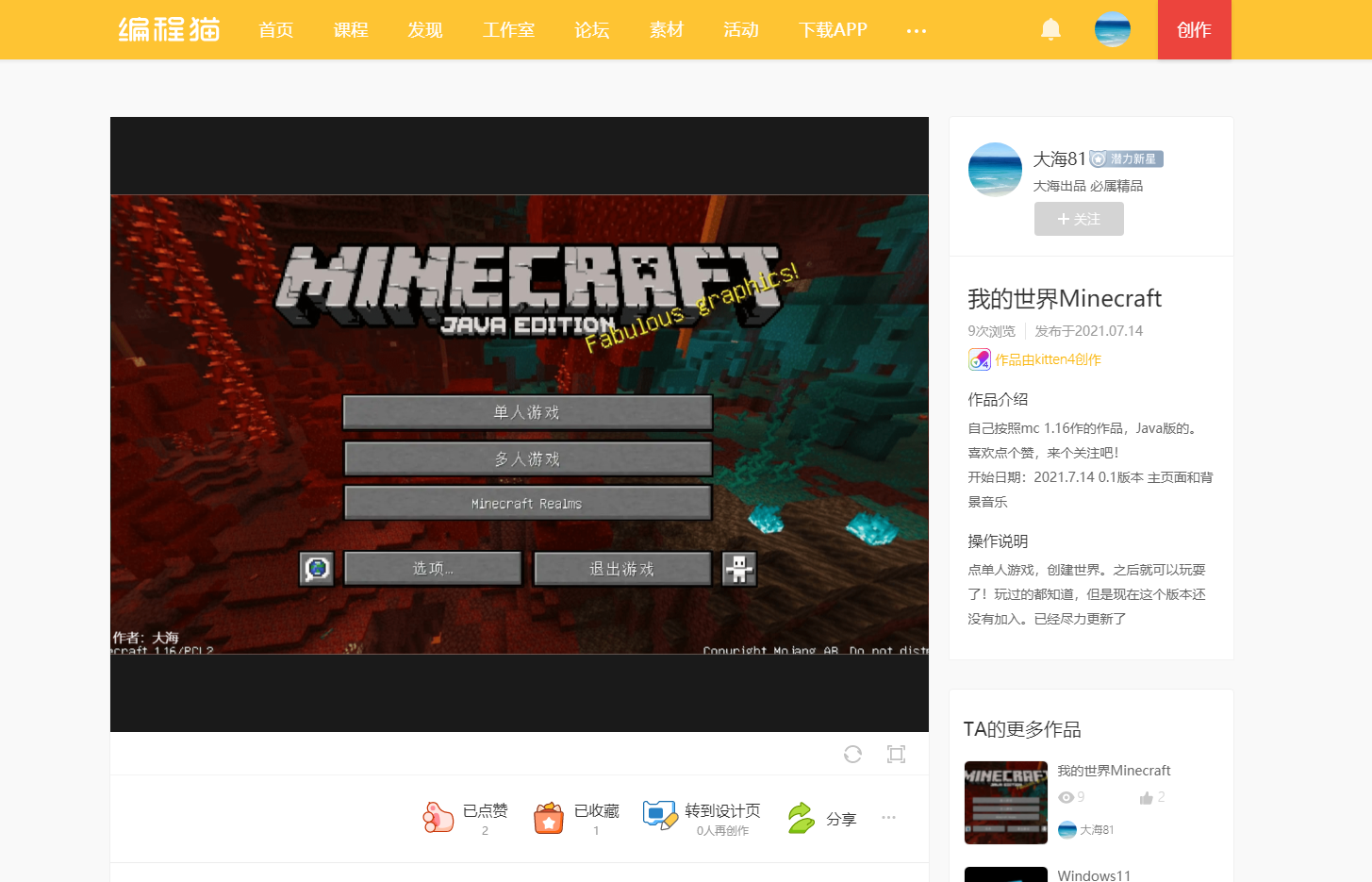The image size is (1372, 882).
Task: Go to 首页 in navigation
Action: pos(276,30)
